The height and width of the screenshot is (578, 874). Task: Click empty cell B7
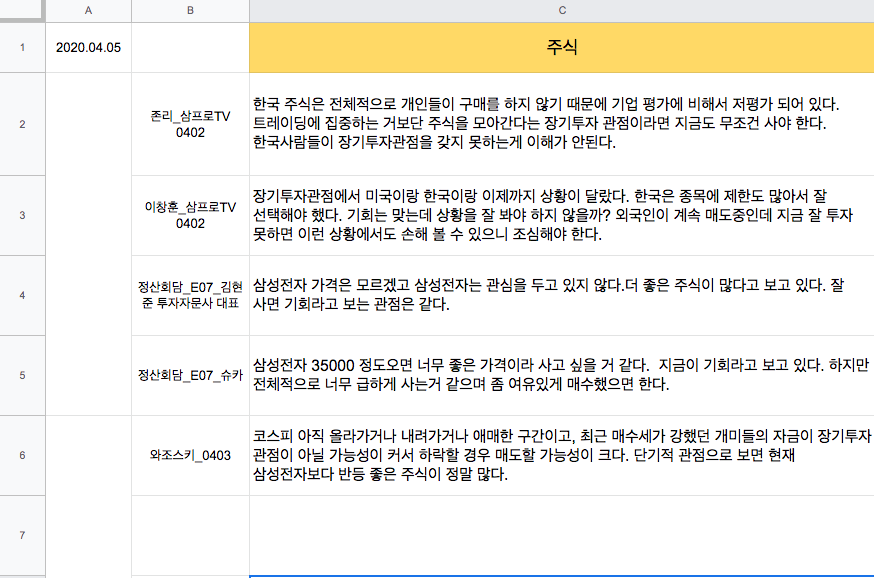pos(190,535)
